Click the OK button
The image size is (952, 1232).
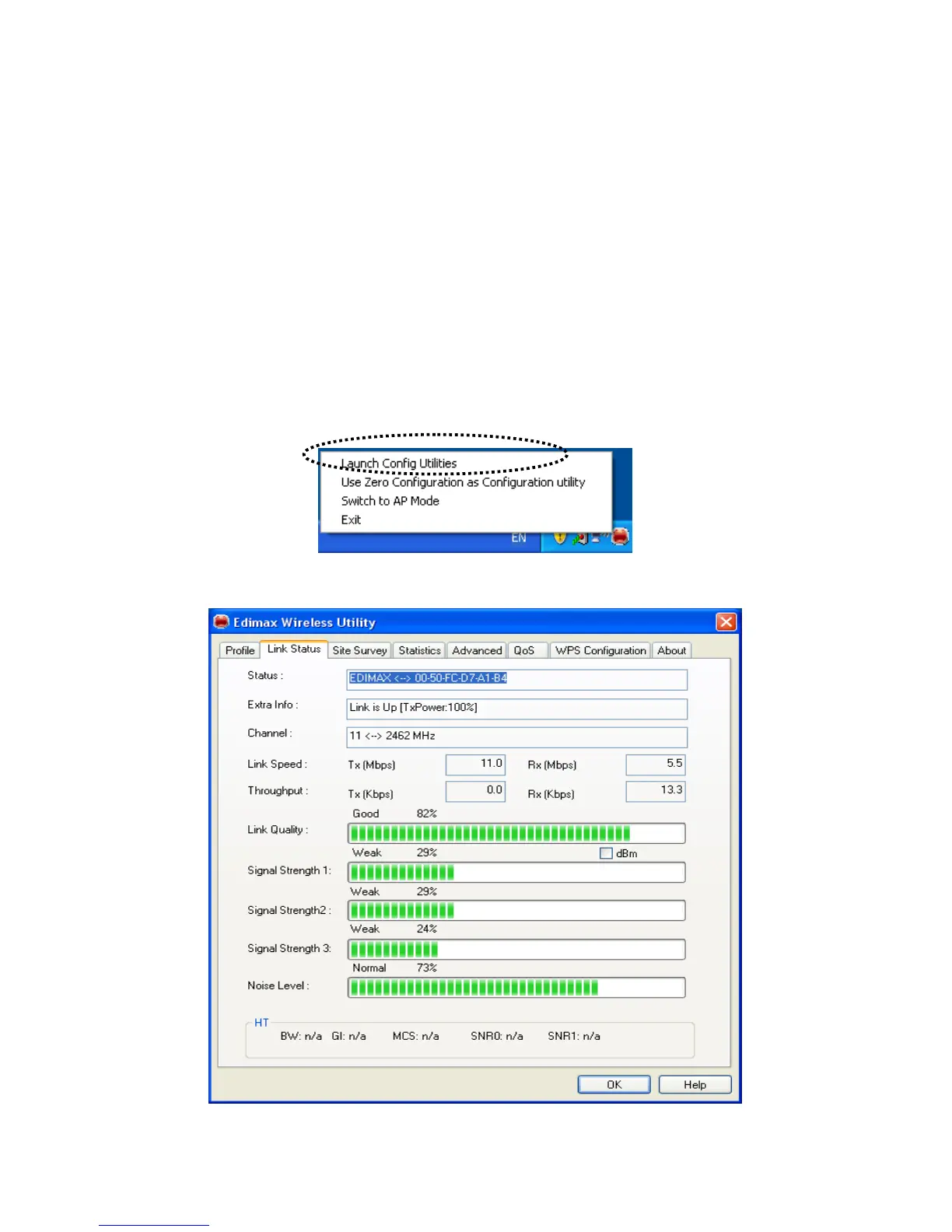tap(614, 1084)
